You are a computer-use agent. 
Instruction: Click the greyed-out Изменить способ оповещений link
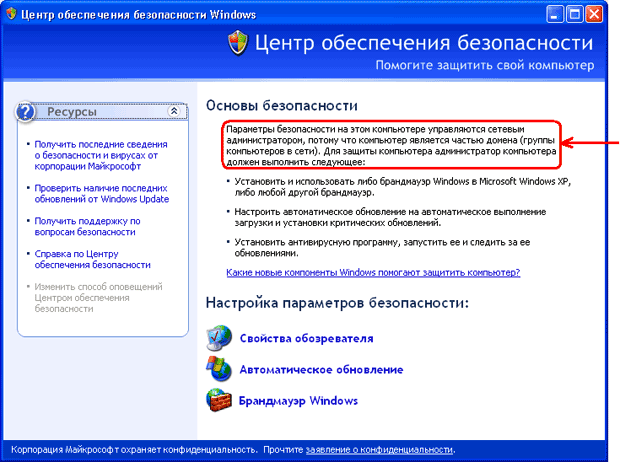pos(97,299)
